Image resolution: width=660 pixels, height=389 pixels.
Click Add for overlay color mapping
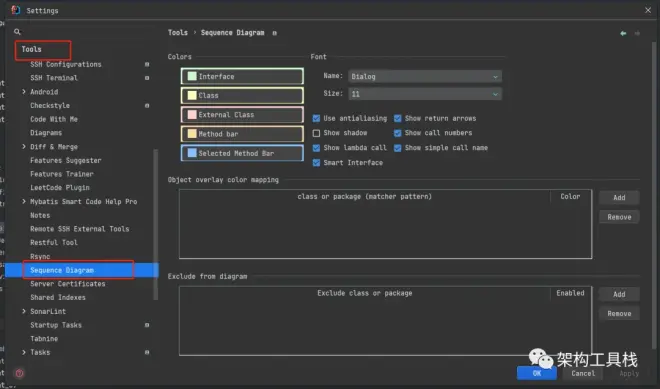click(x=619, y=197)
